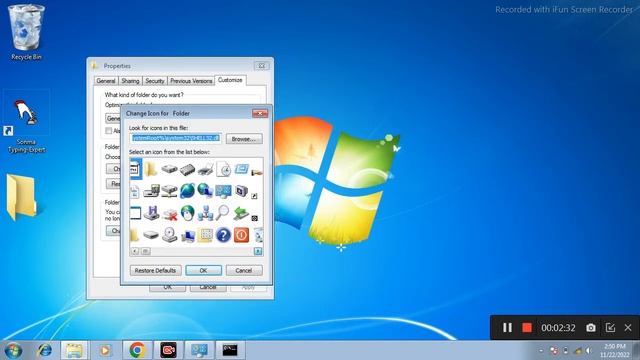This screenshot has height=360, width=640.
Task: Select the yellow folder icon in the icon list
Action: [151, 169]
